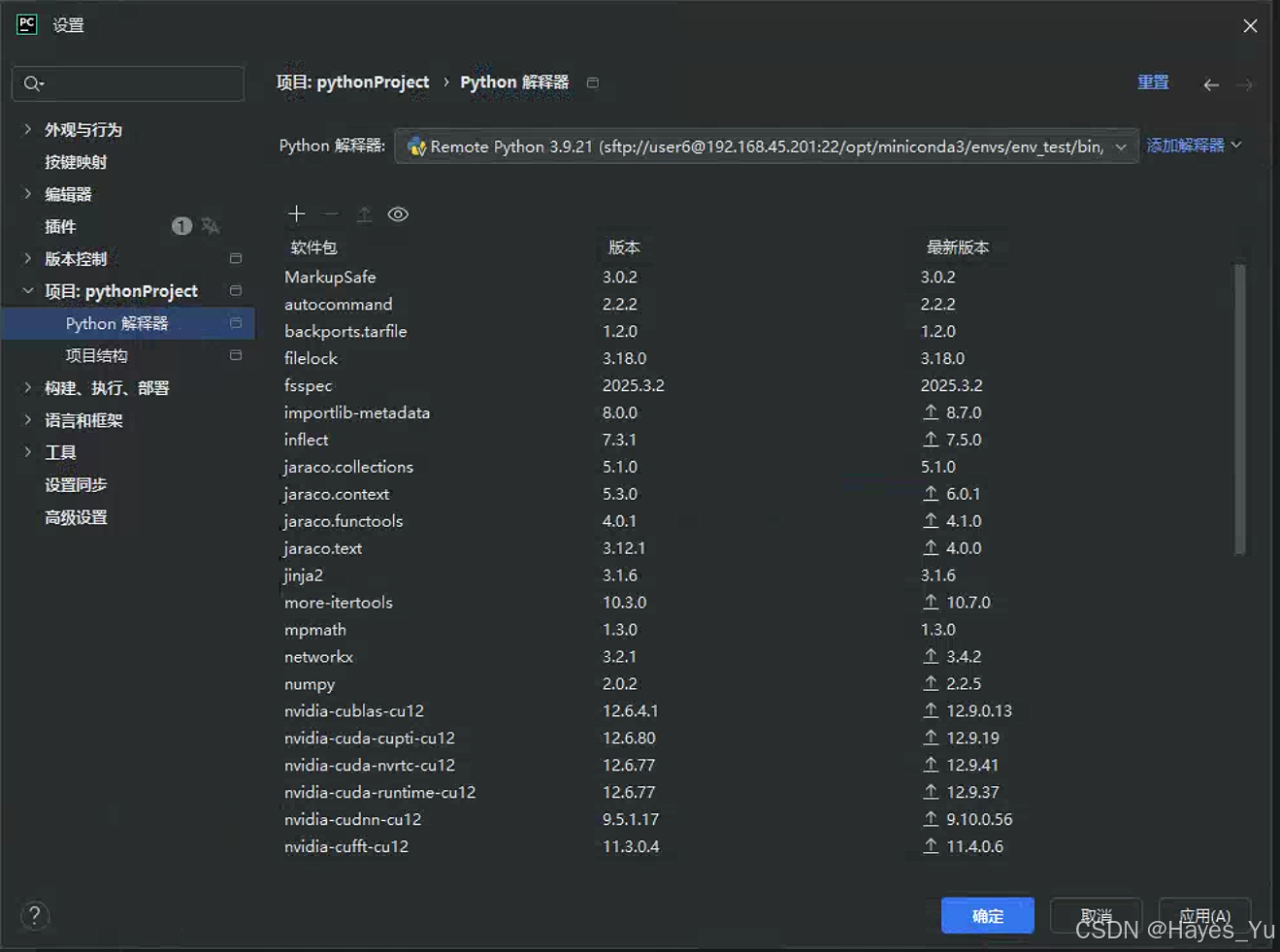Viewport: 1280px width, 952px height.
Task: Click upgrade arrow for nvidia-cuda-nvrtc-cu12 12.9.41
Action: point(931,766)
